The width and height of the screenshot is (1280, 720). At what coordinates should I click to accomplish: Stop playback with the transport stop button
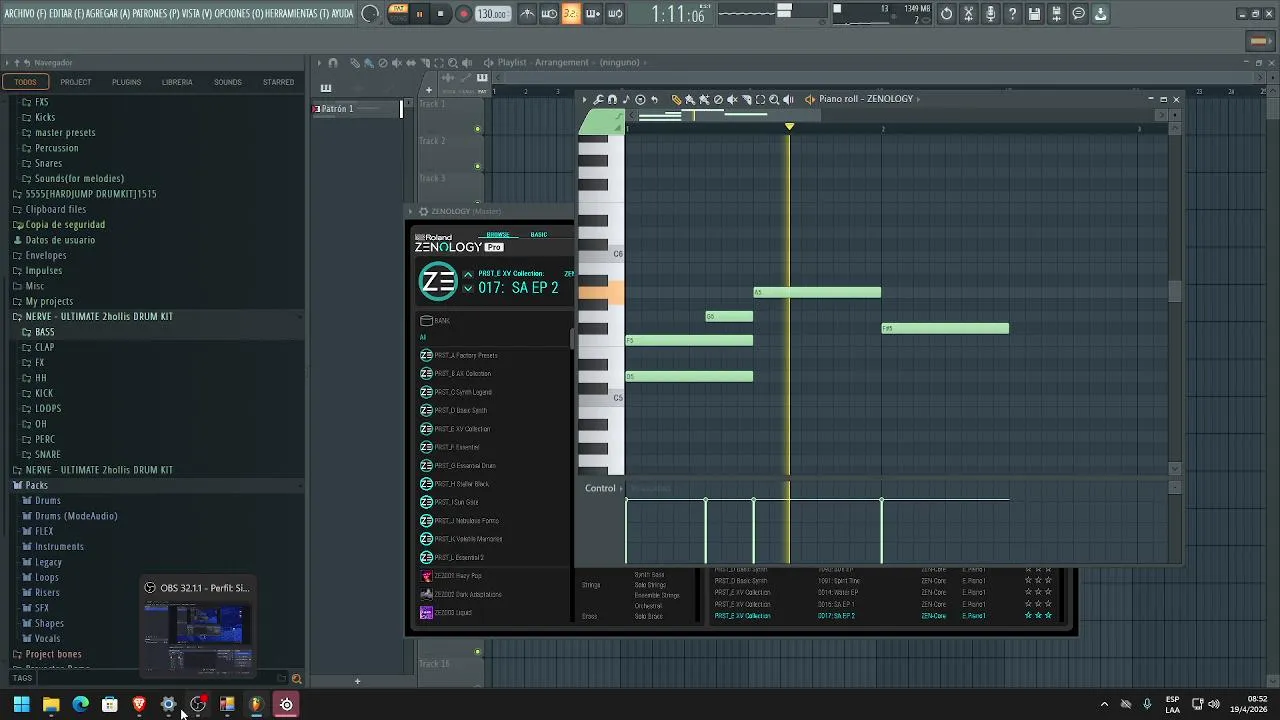tap(440, 14)
